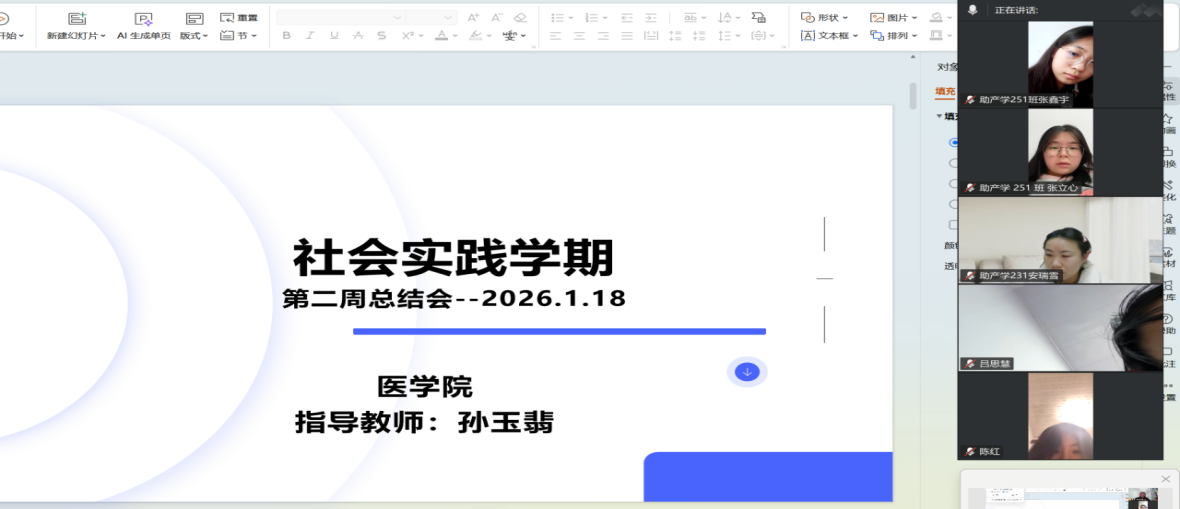Click the blue down-arrow circle on the slide
The height and width of the screenshot is (509, 1180).
point(747,372)
